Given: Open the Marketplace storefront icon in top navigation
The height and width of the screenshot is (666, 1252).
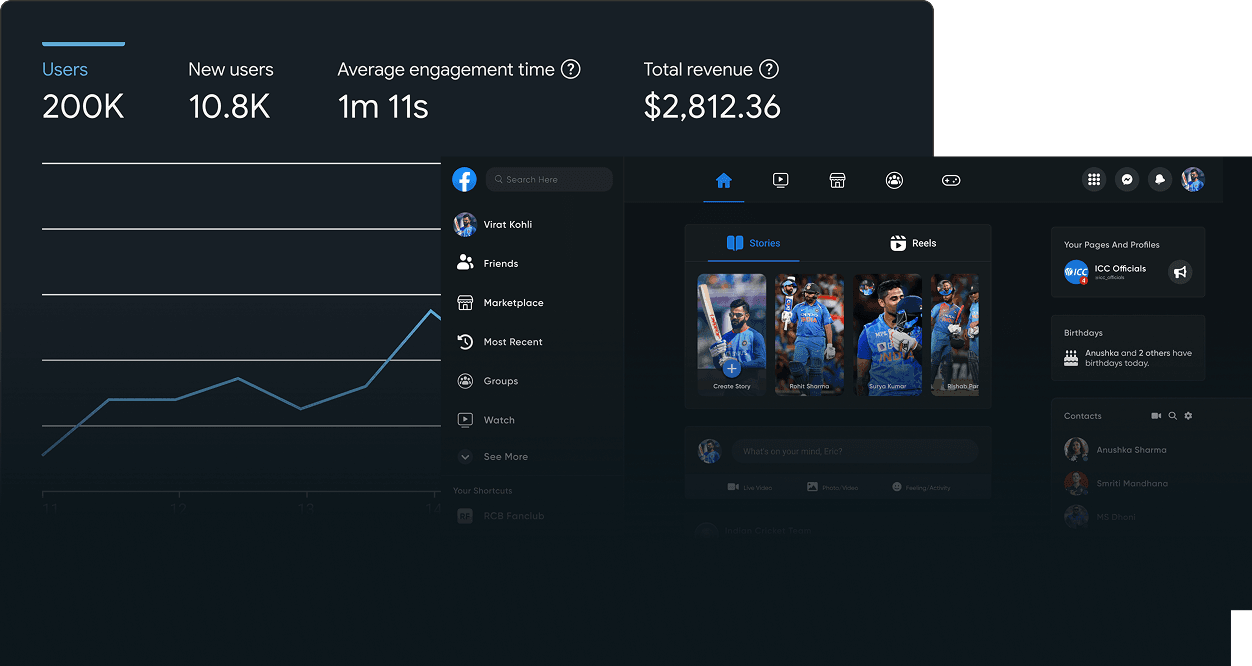Looking at the screenshot, I should pos(838,180).
